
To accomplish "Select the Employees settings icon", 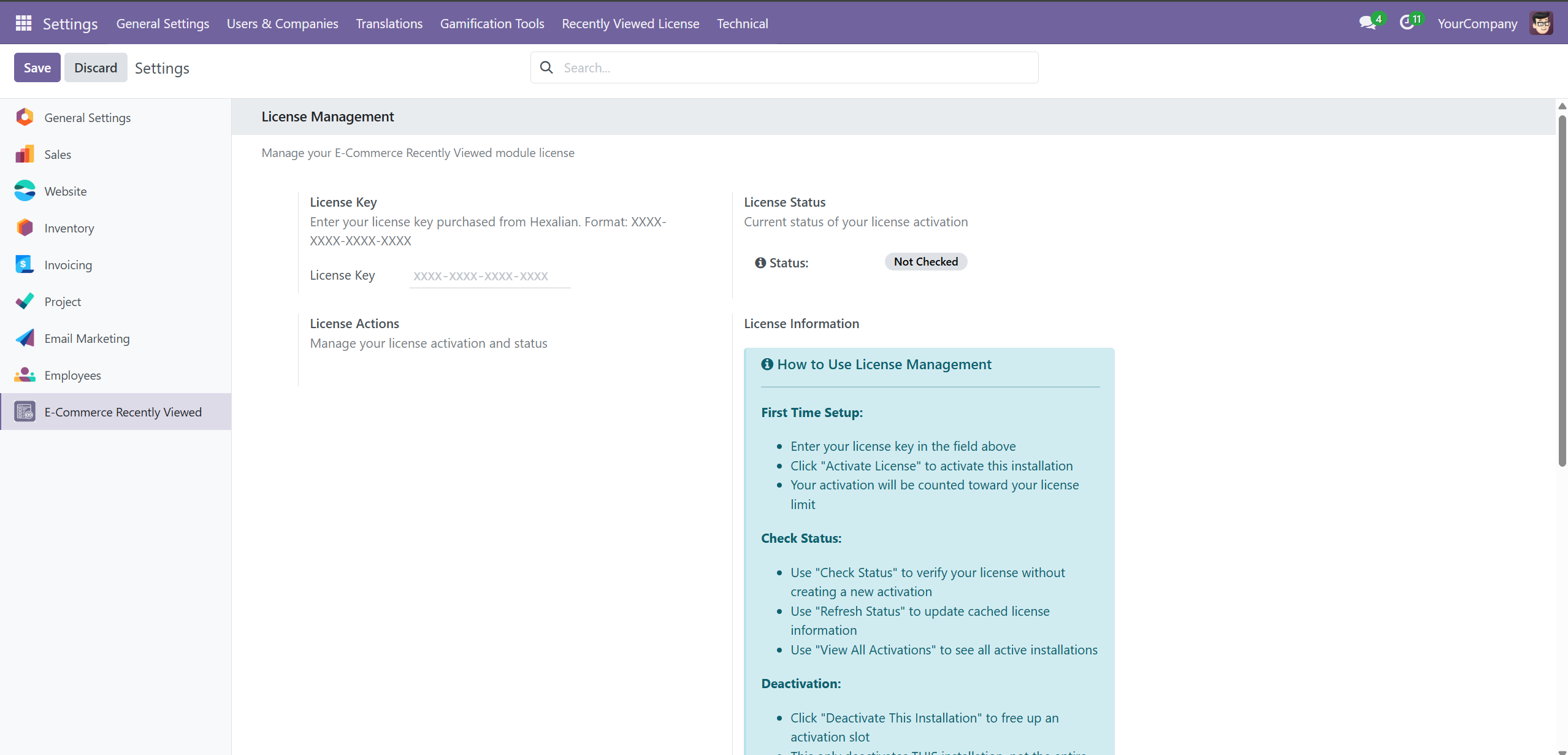I will pos(24,375).
